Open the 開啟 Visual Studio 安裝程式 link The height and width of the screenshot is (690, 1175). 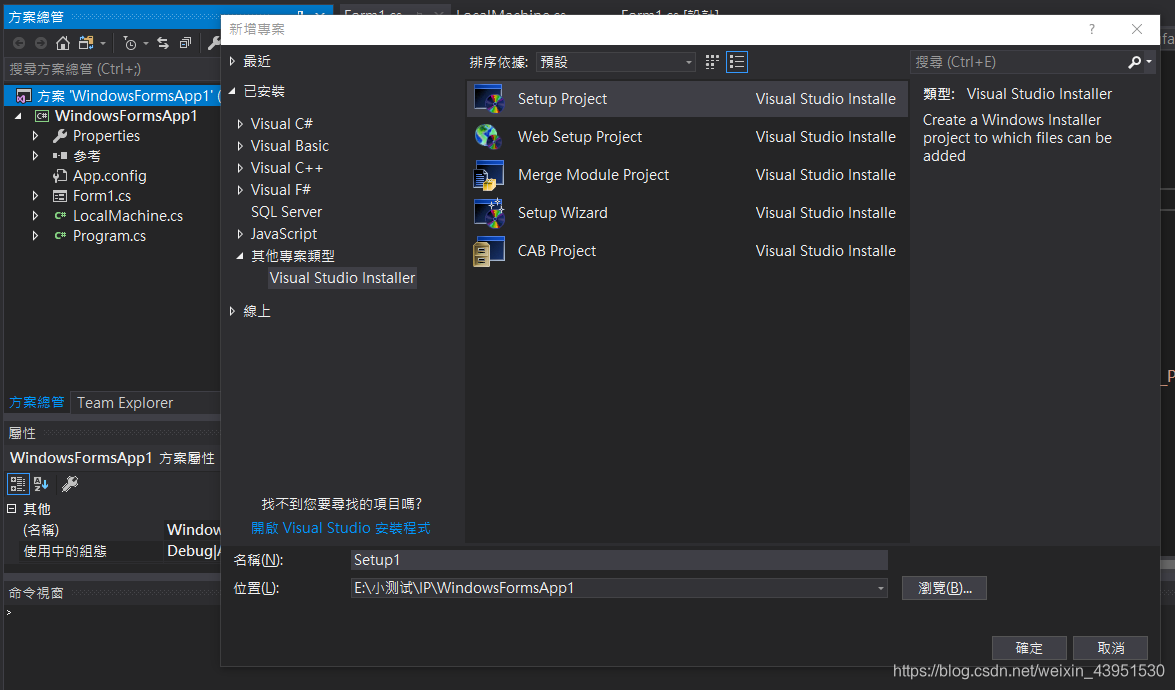tap(340, 527)
